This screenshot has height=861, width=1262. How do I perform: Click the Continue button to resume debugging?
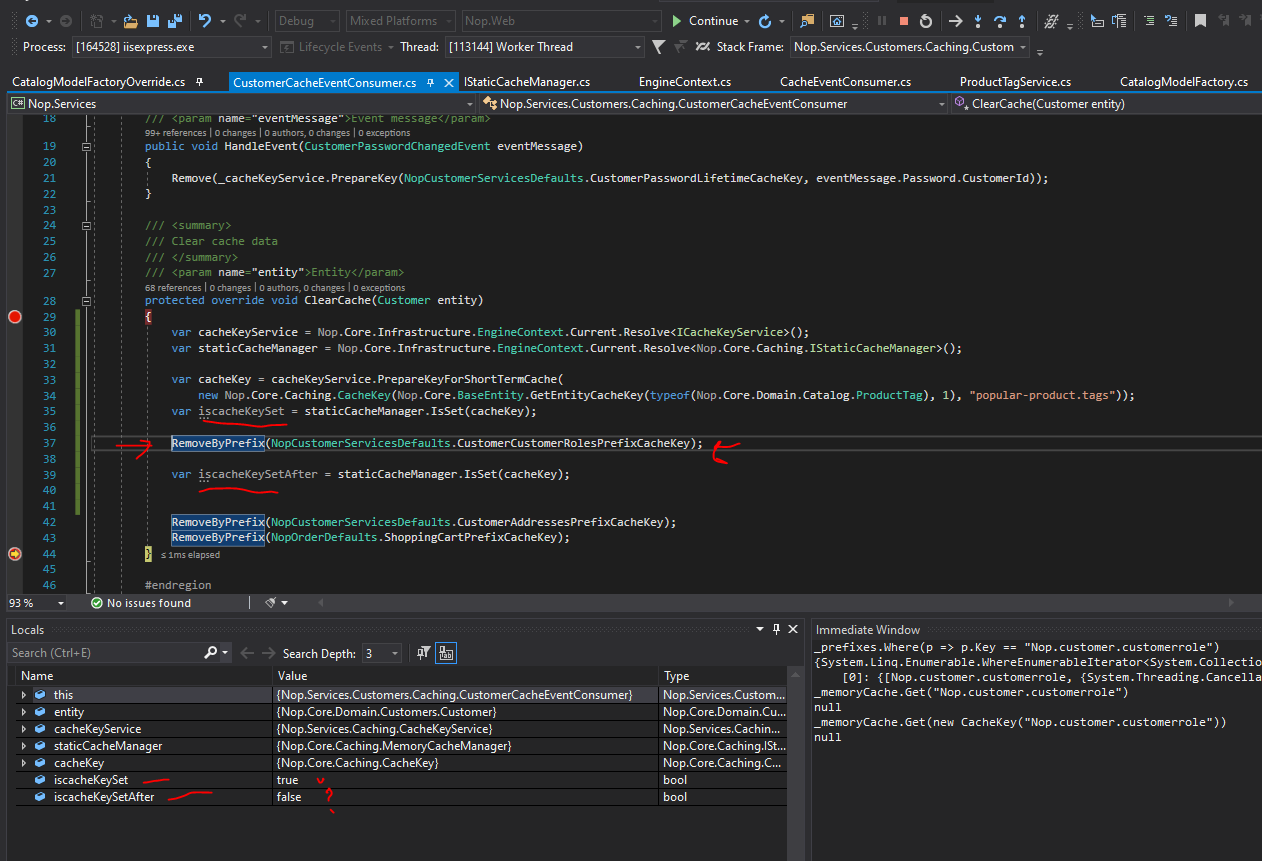pos(710,19)
